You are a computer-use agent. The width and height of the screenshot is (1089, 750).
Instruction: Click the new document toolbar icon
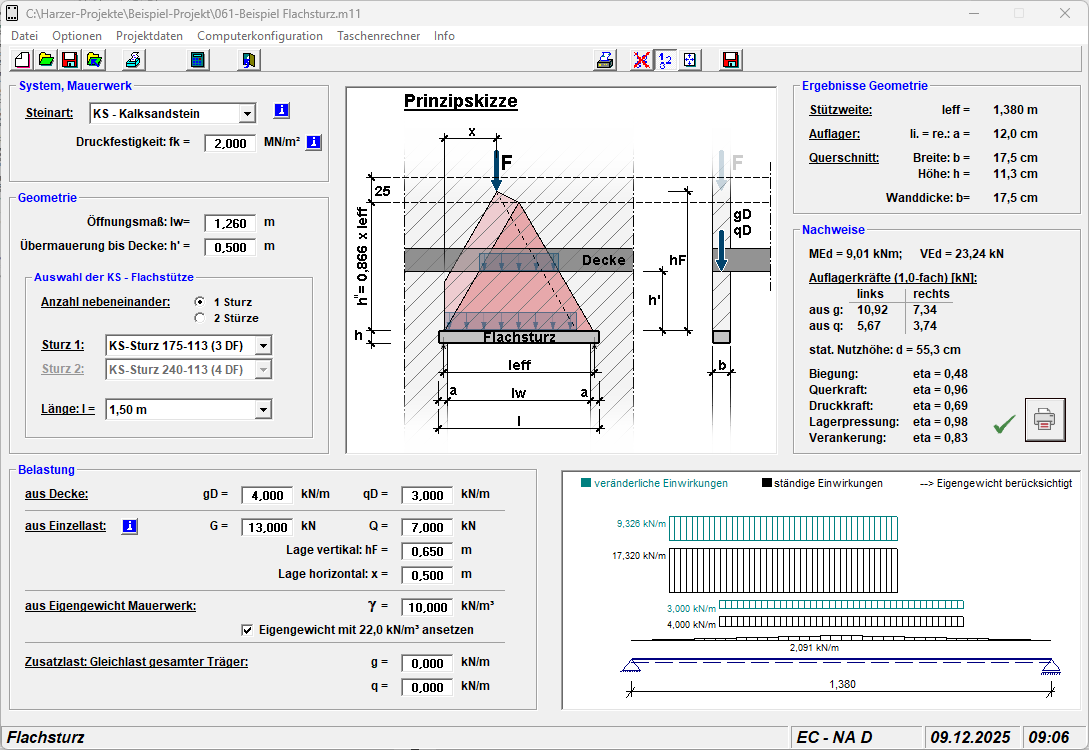coord(23,60)
